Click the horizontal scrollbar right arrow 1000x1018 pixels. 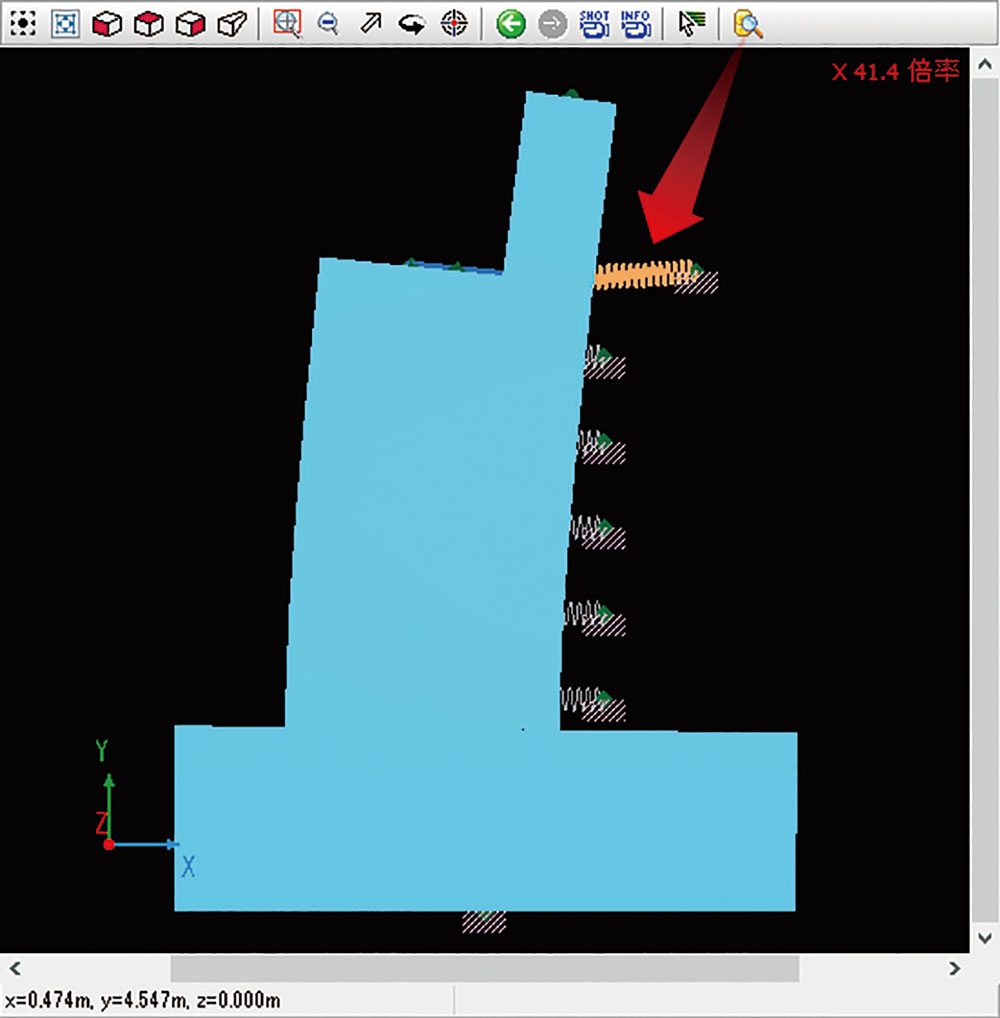pyautogui.click(x=954, y=968)
